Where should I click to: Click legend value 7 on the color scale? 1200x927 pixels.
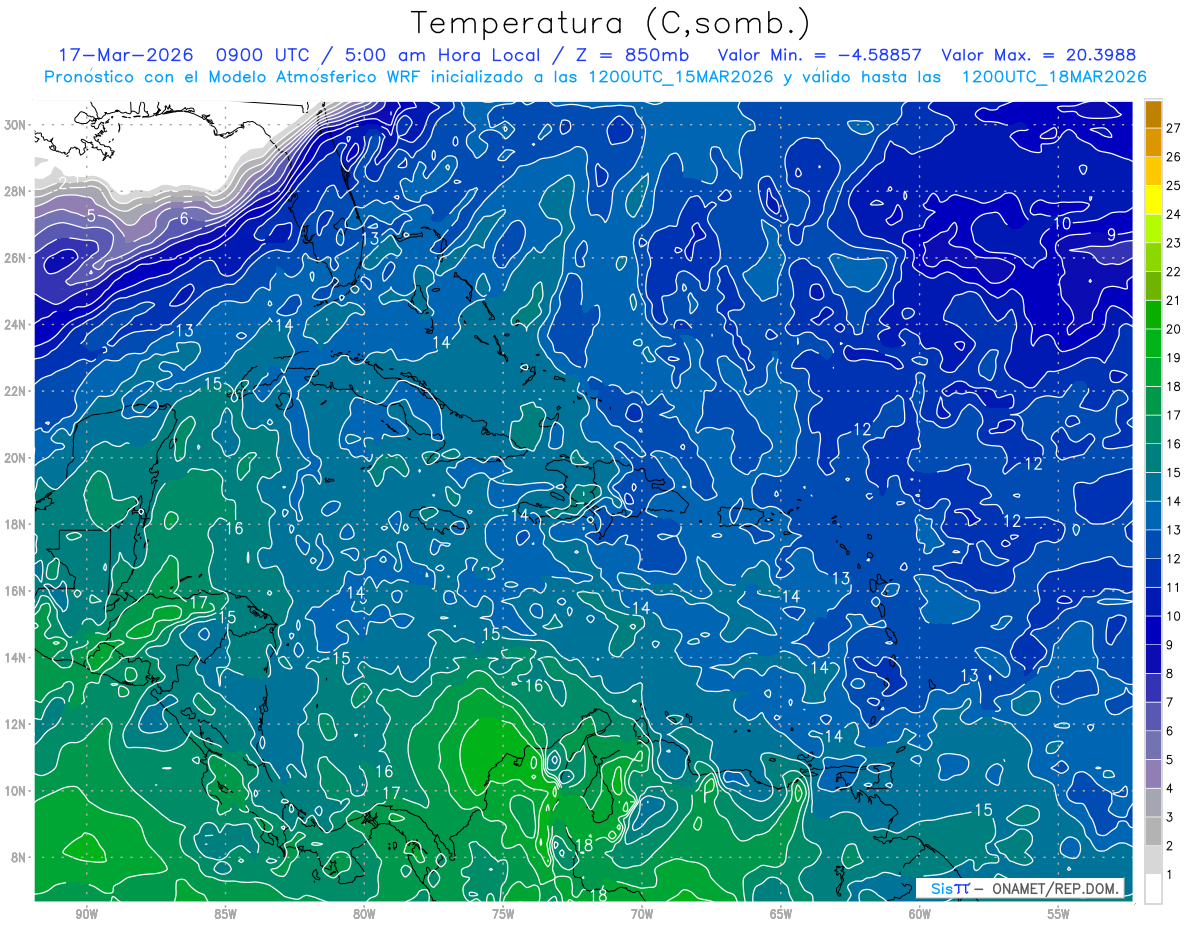1170,702
